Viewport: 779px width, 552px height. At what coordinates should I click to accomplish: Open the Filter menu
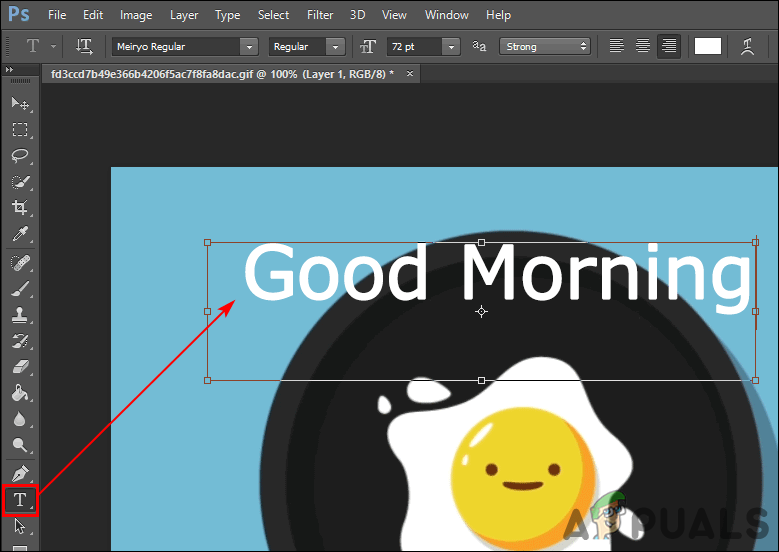[x=320, y=15]
